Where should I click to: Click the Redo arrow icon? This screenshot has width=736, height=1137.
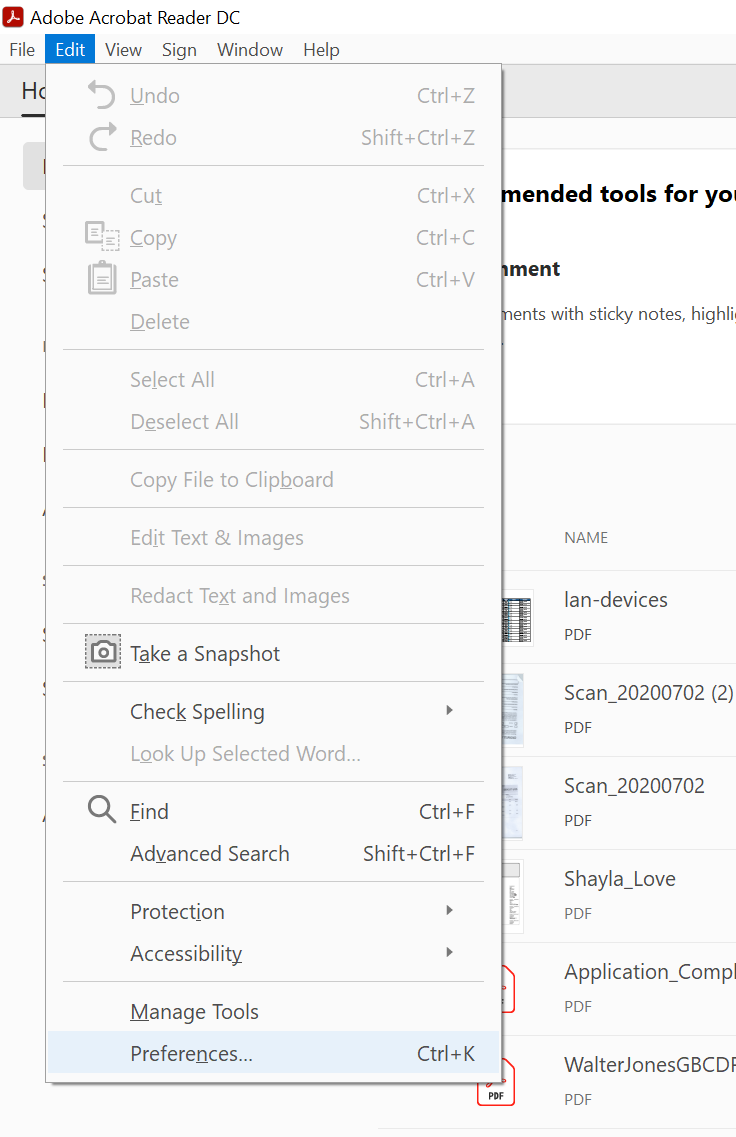click(x=102, y=137)
